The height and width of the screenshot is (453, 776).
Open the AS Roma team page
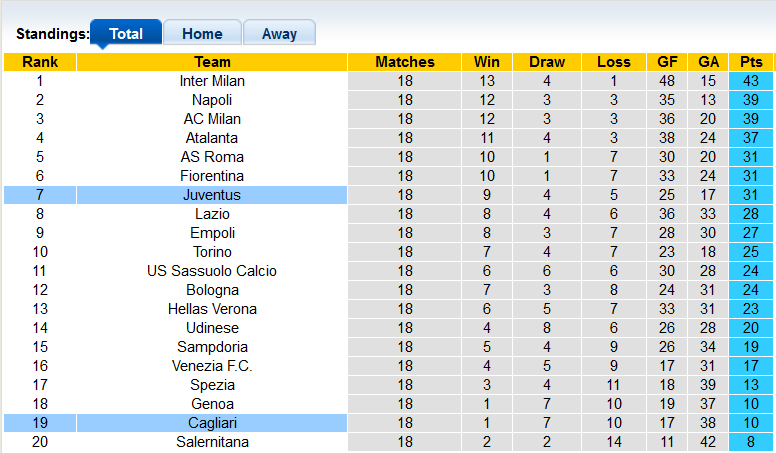coord(212,157)
